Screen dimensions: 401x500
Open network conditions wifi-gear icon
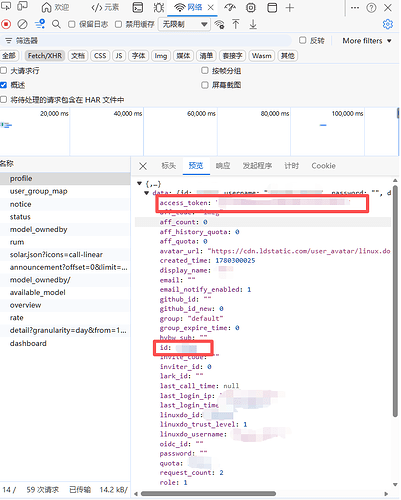tap(219, 24)
